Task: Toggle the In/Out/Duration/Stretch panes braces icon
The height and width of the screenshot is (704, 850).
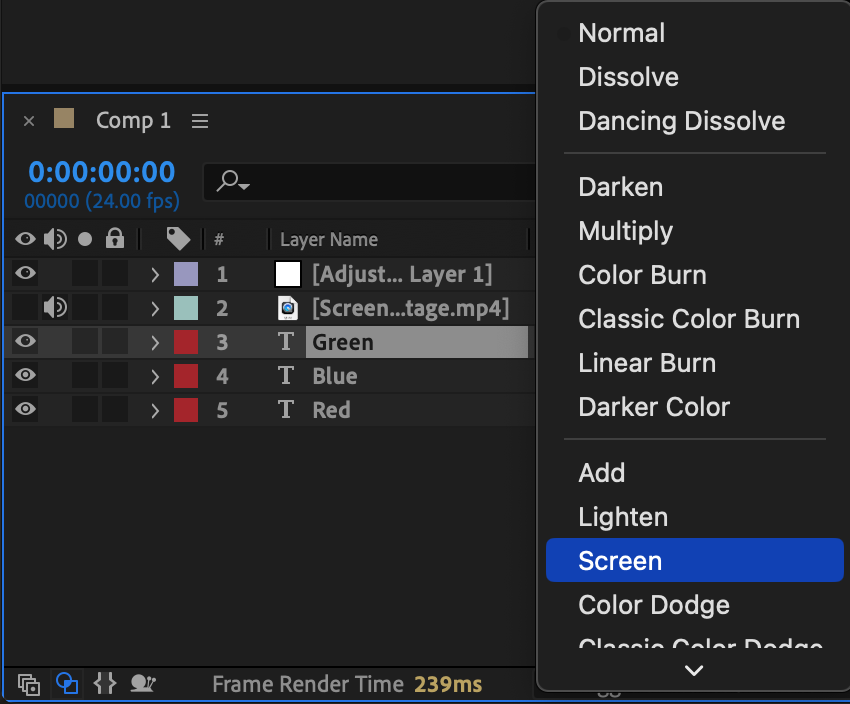Action: coord(104,684)
